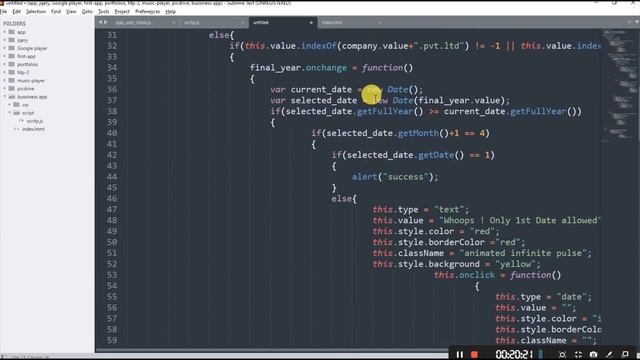The image size is (640, 360).
Task: Open the Help menu
Action: click(x=171, y=11)
